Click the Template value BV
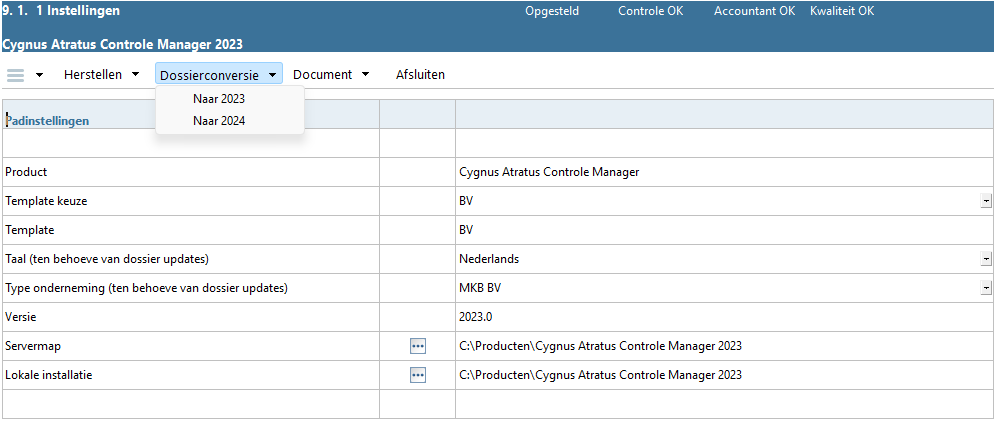The height and width of the screenshot is (421, 994). [466, 230]
